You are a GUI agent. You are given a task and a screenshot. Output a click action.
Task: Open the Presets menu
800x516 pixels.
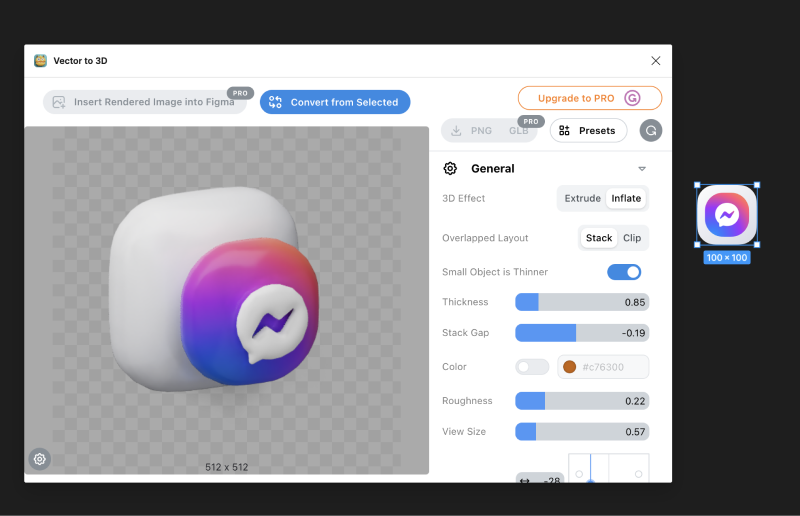(x=588, y=131)
